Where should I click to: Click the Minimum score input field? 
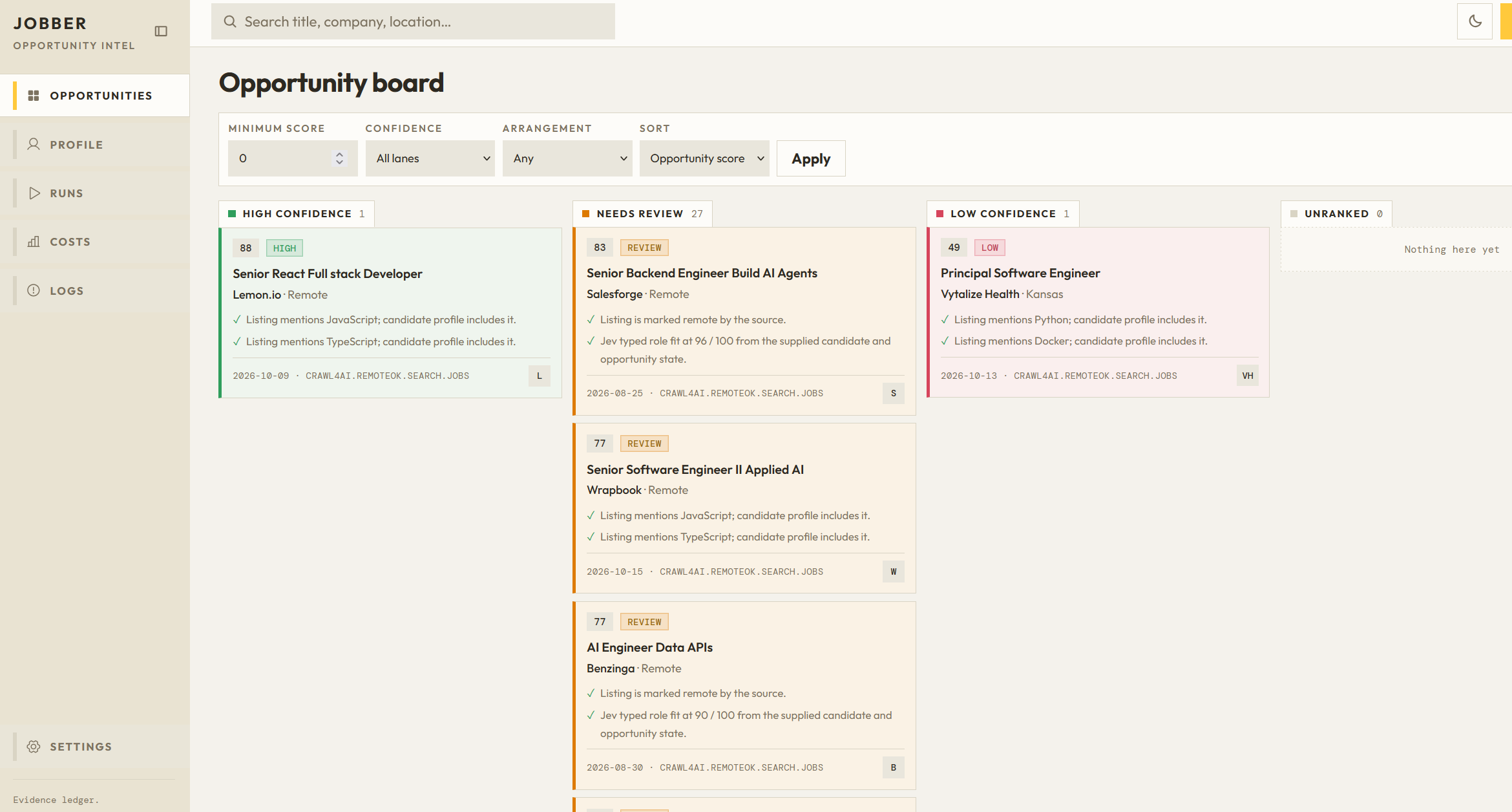coord(293,158)
